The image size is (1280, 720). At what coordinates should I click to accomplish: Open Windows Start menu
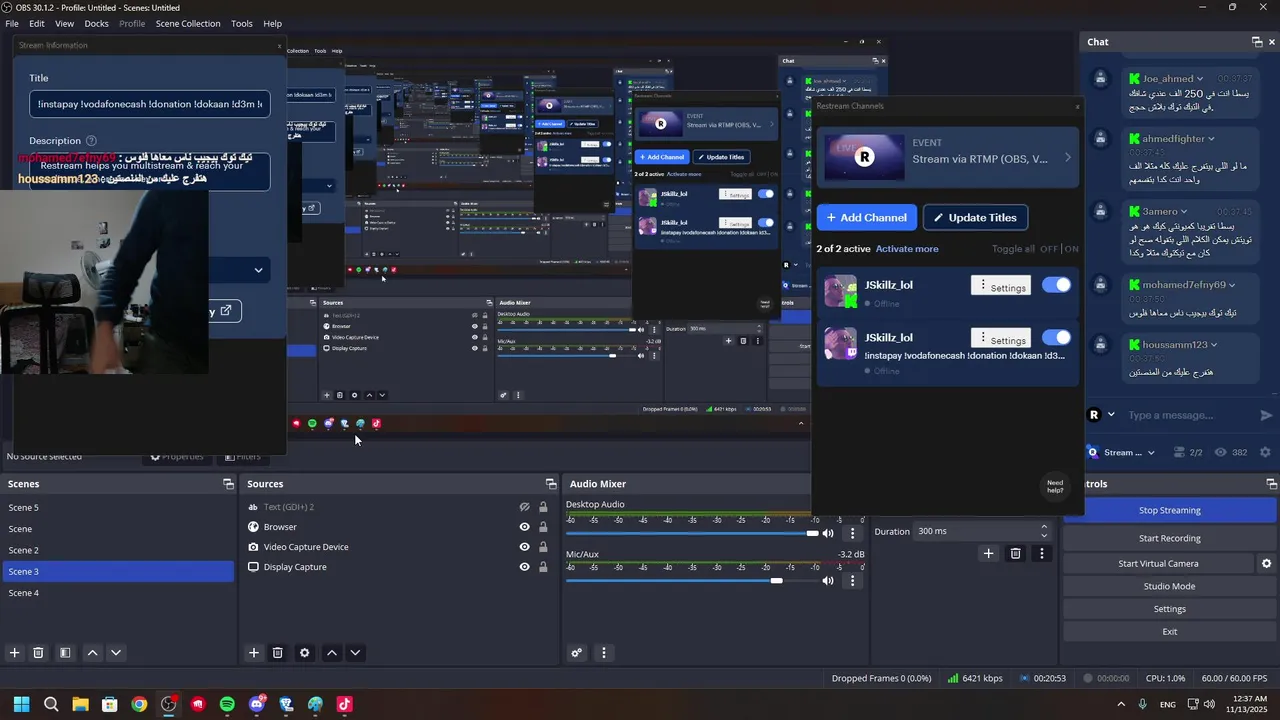(x=21, y=704)
